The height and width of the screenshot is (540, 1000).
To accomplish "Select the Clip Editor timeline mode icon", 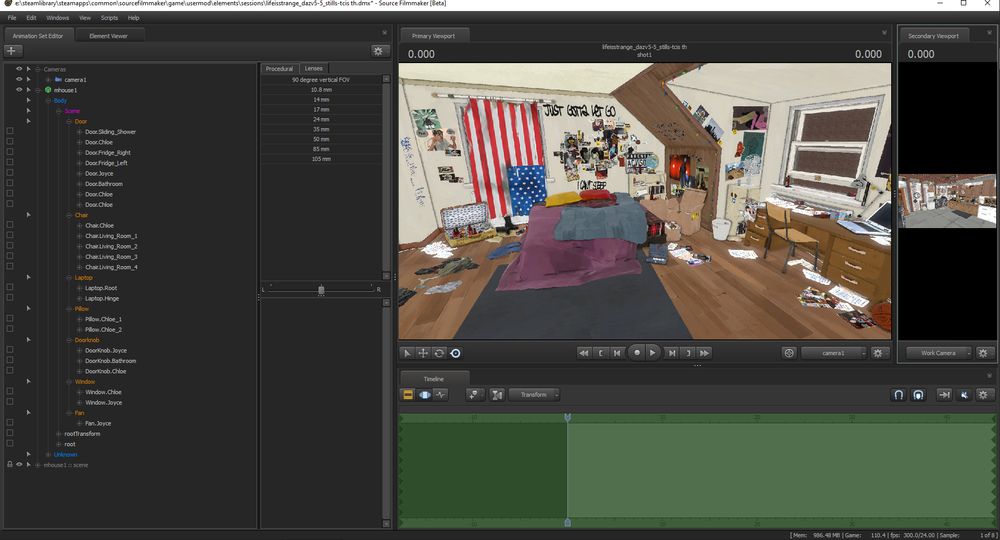I will pos(408,395).
